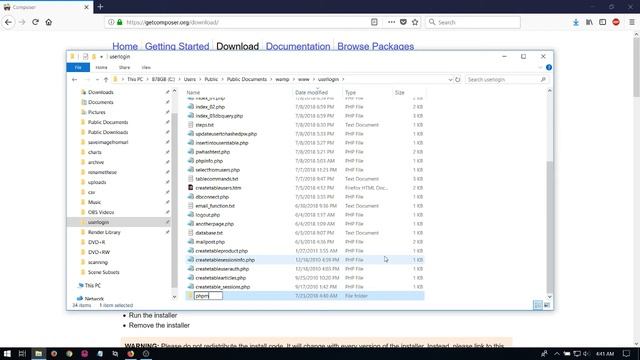
Task: Open page actions three-dot menu
Action: point(391,22)
